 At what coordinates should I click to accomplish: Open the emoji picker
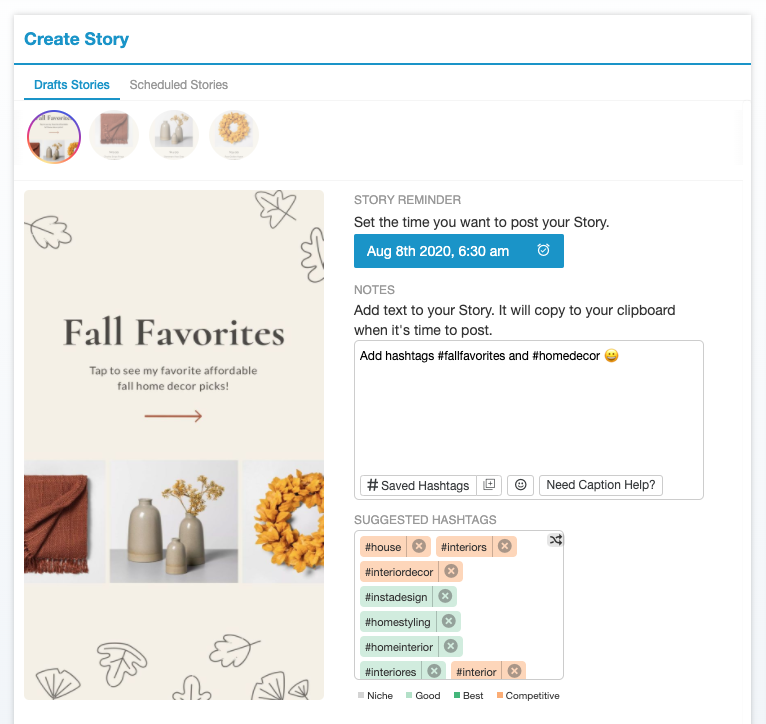click(519, 485)
